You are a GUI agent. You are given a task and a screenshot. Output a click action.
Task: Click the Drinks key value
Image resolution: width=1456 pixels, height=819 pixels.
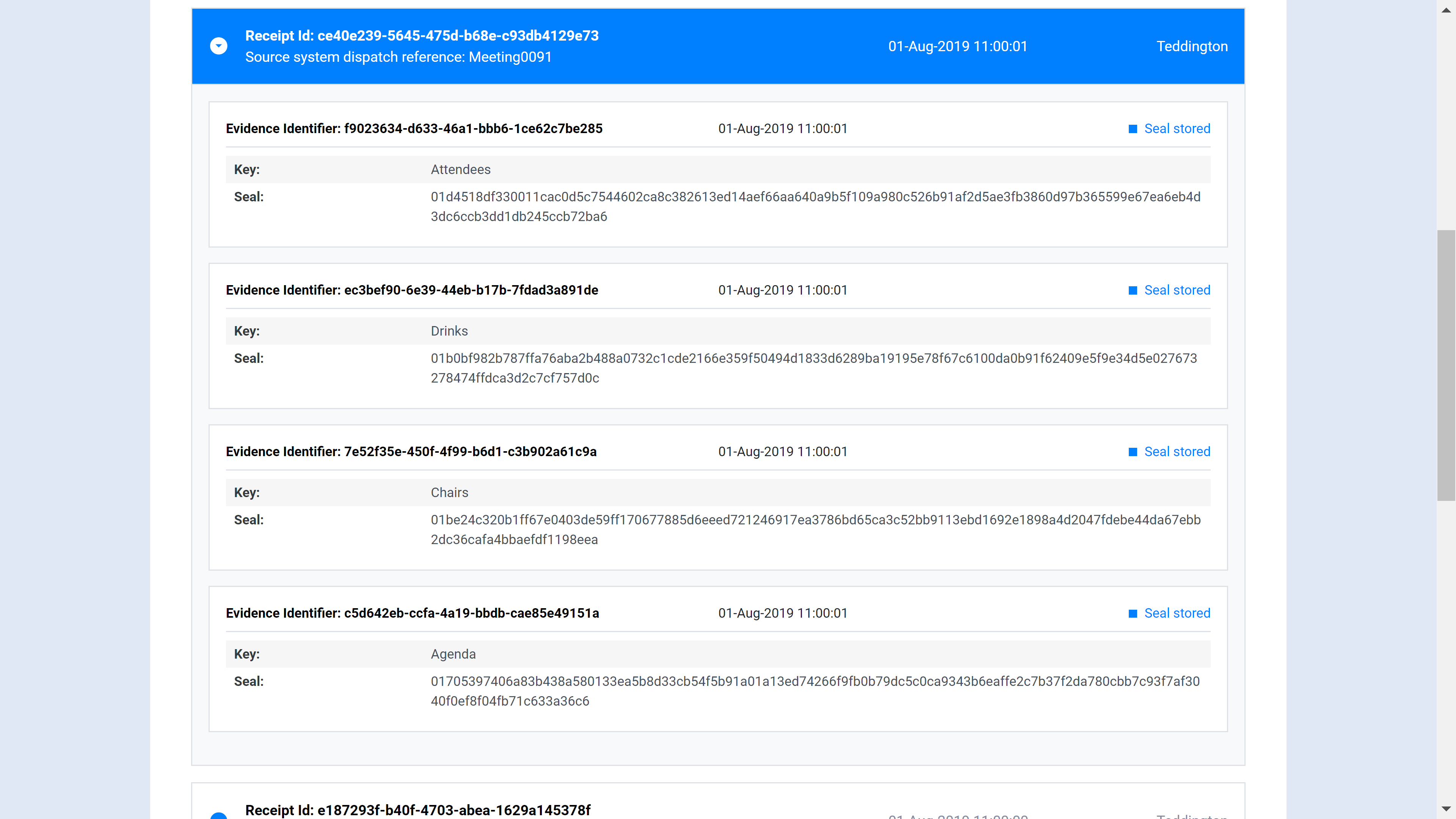click(x=449, y=331)
